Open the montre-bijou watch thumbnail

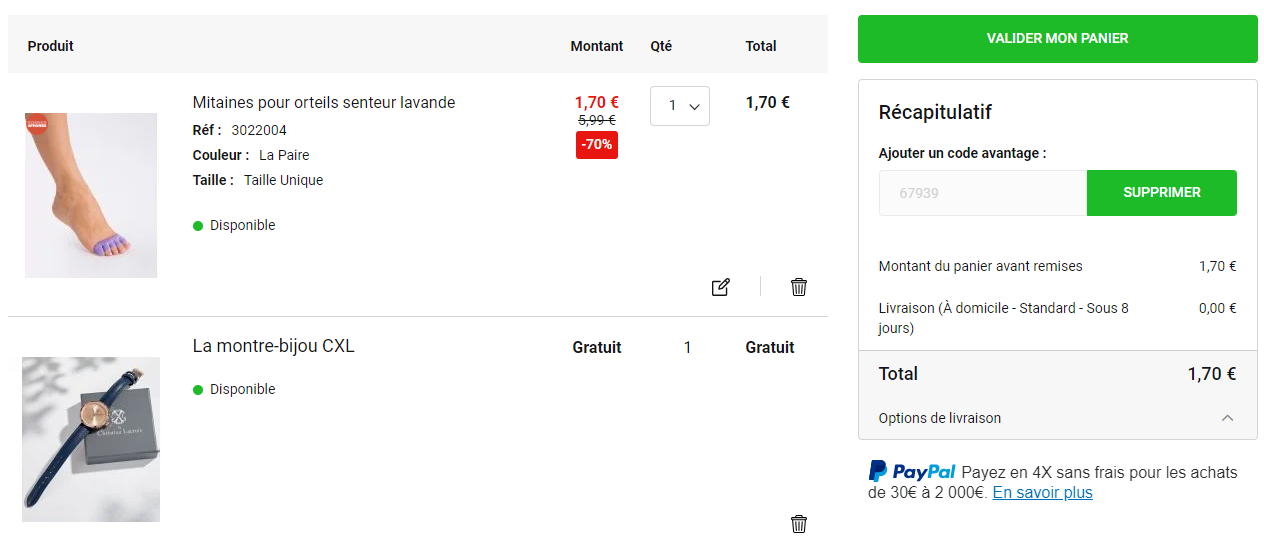(x=91, y=439)
